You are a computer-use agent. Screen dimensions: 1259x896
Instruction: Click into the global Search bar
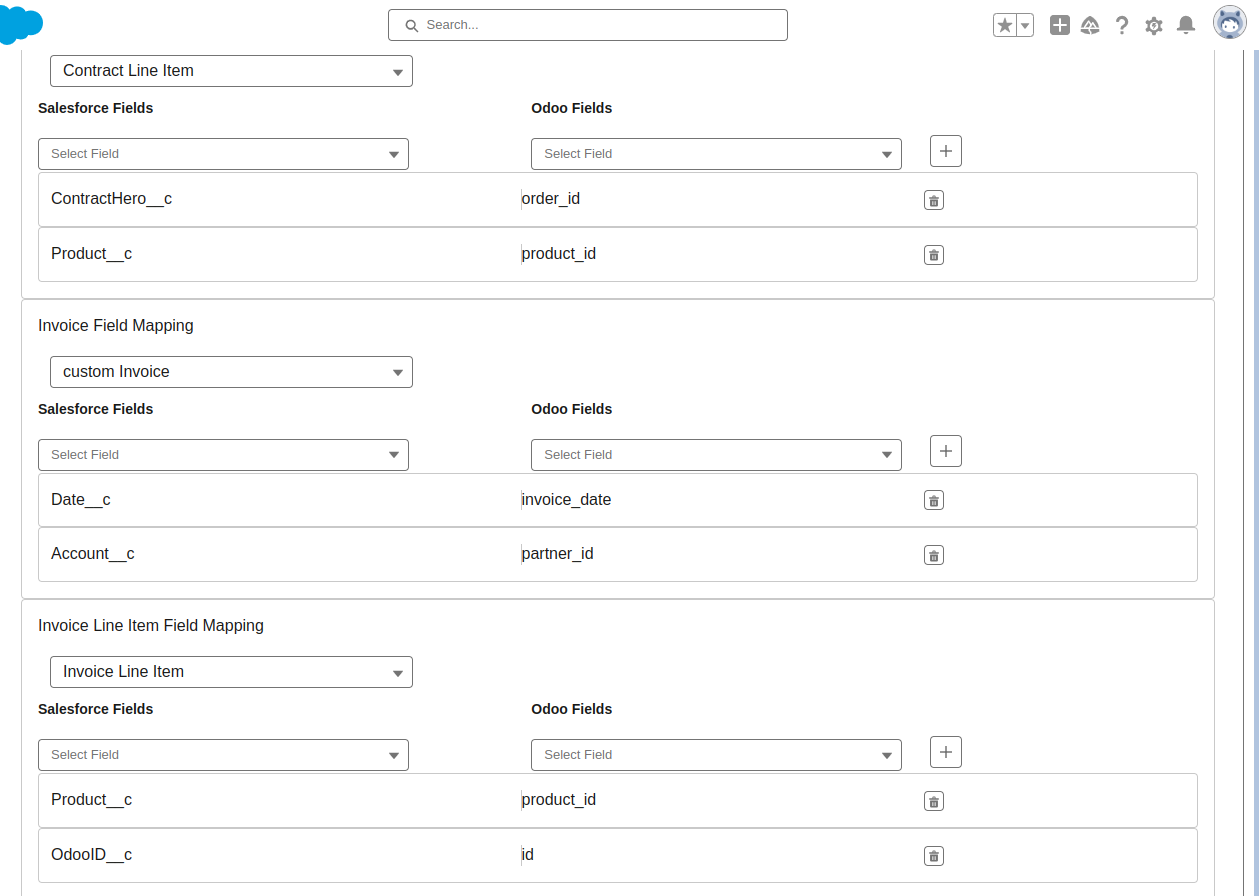pyautogui.click(x=587, y=24)
